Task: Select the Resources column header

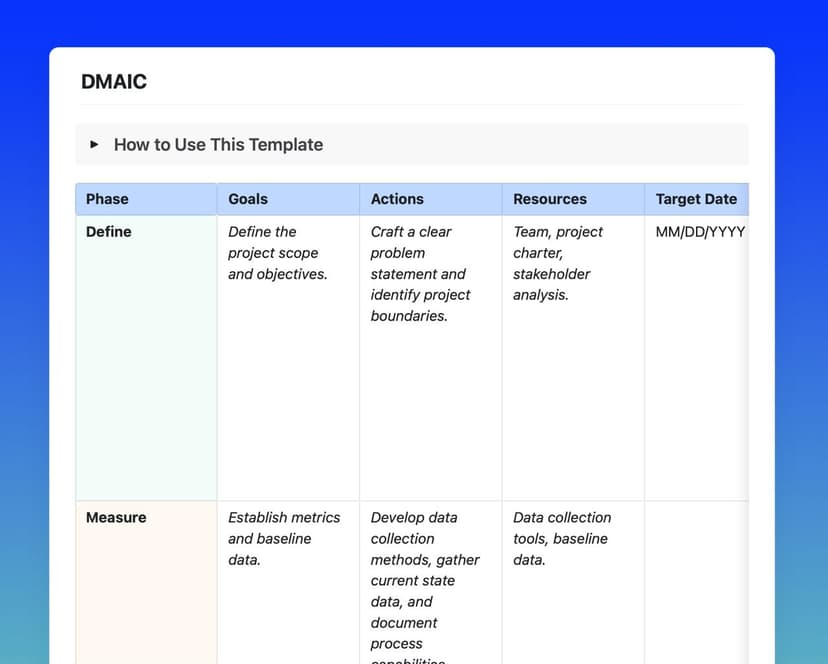Action: tap(550, 198)
